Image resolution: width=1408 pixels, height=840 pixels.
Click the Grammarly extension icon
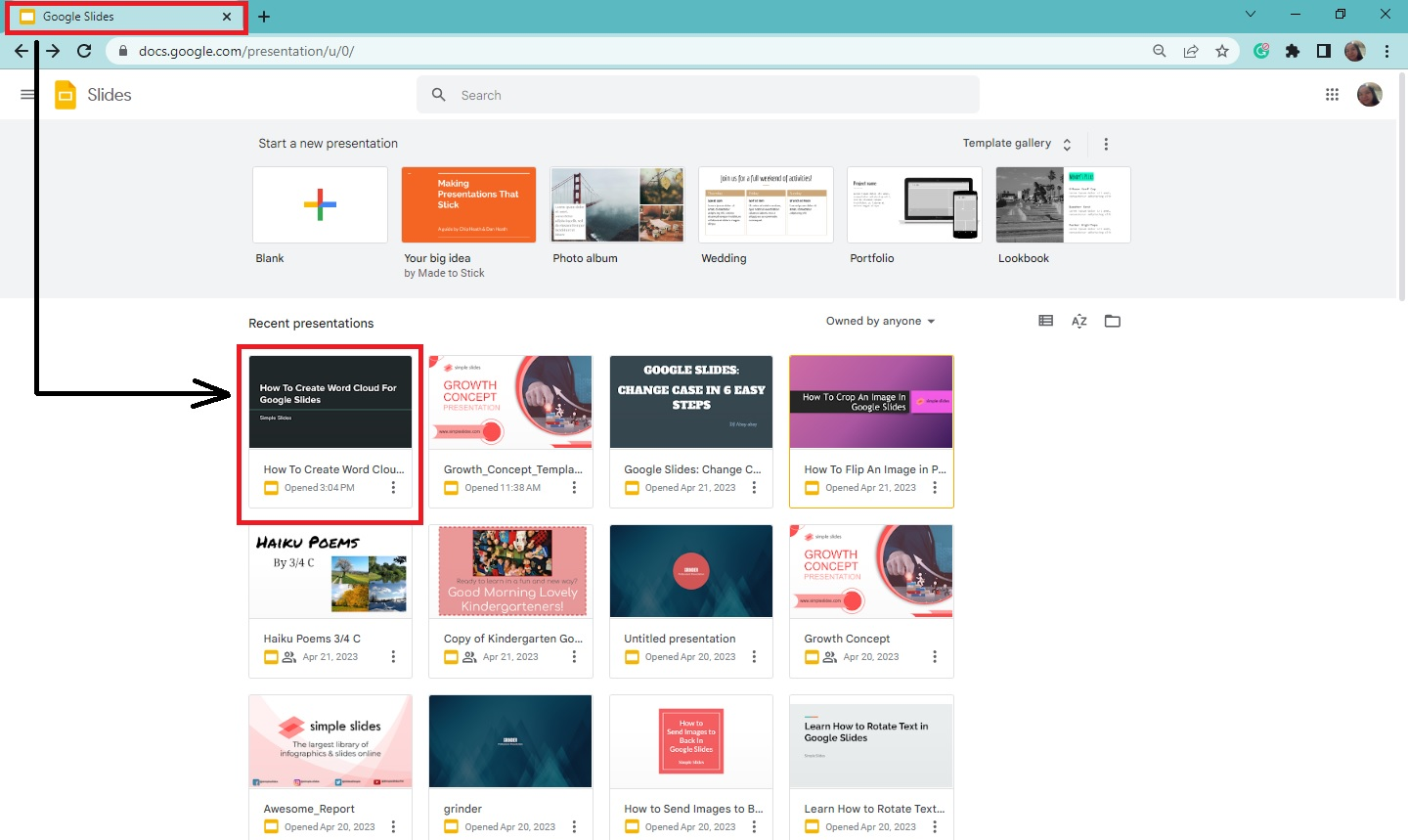coord(1261,51)
